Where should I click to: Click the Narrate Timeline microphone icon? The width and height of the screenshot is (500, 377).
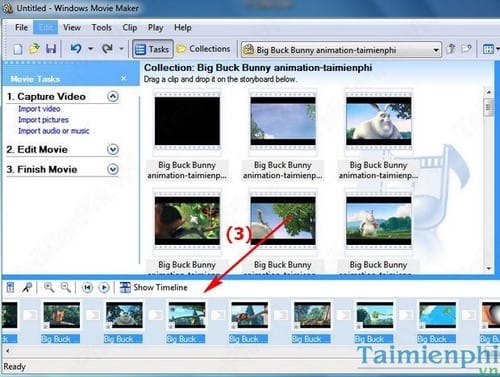(27, 287)
